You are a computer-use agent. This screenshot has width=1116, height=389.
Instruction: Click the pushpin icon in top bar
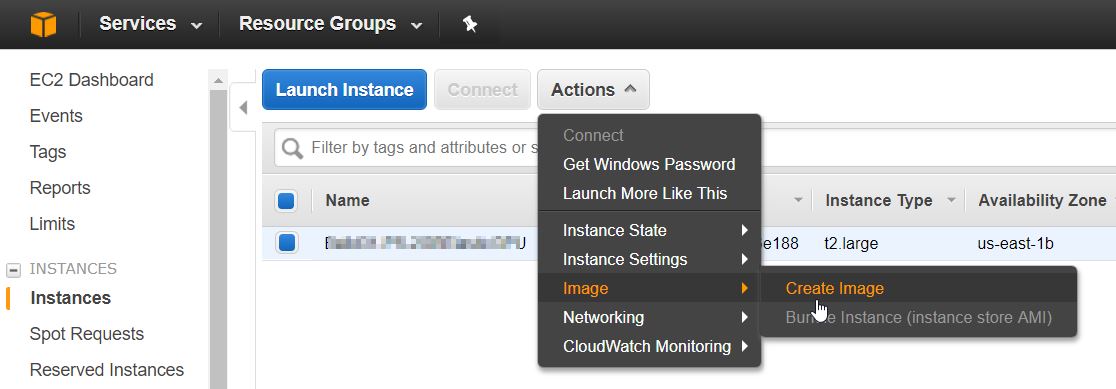tap(469, 24)
